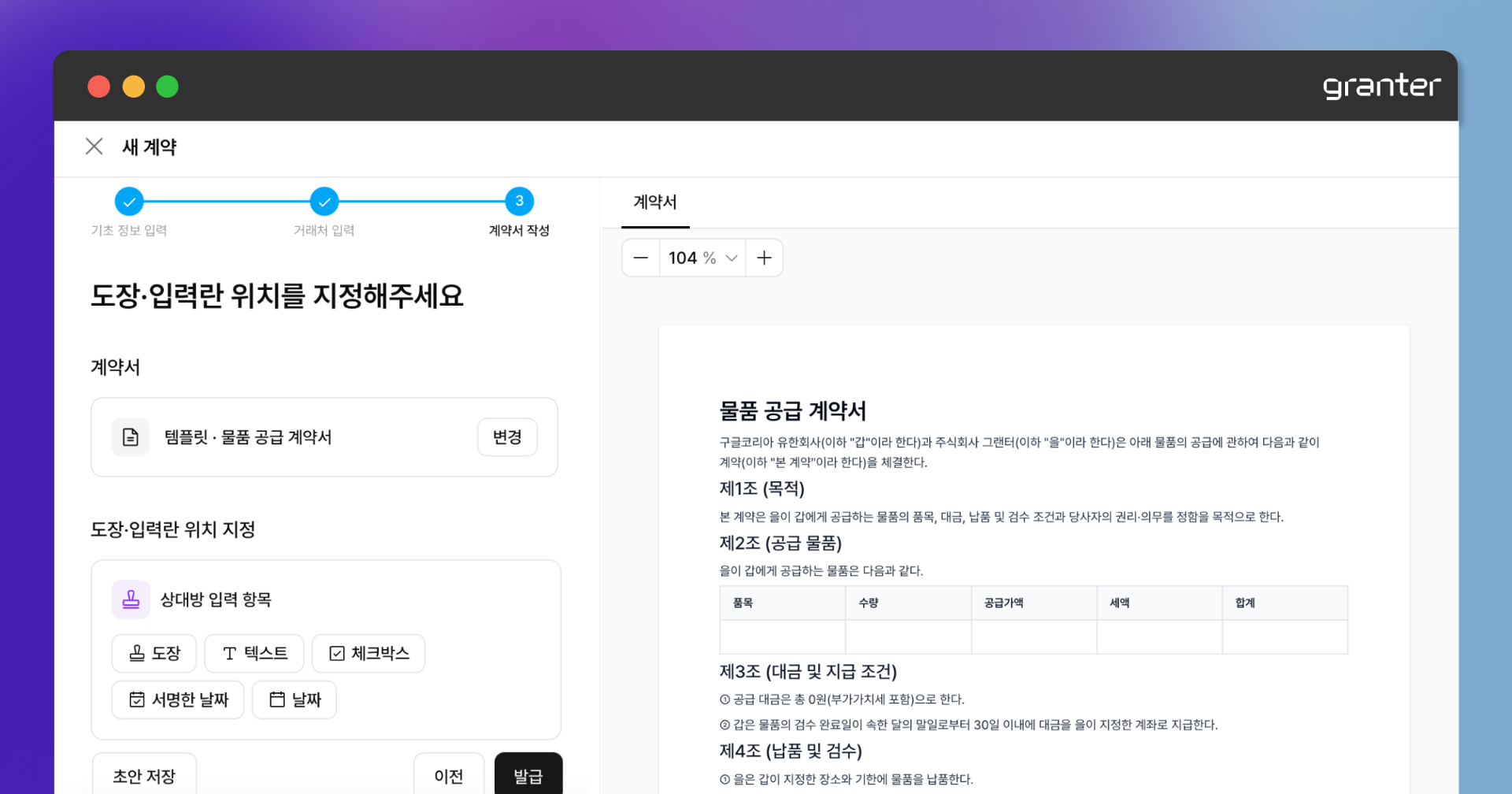The image size is (1512, 794).
Task: Zoom out with the minus button
Action: click(641, 258)
